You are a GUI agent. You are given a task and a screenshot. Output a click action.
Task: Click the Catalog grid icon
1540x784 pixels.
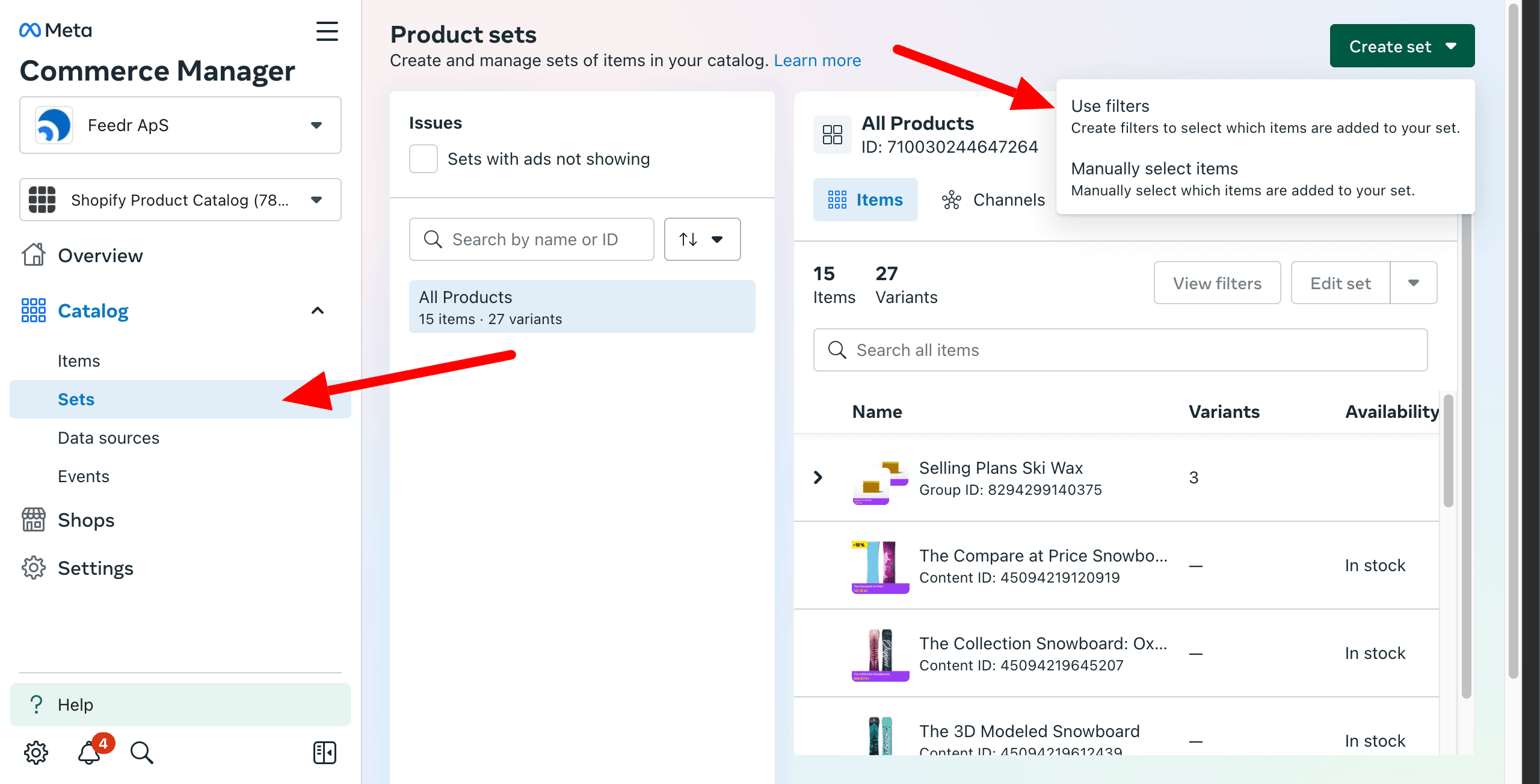click(x=34, y=310)
